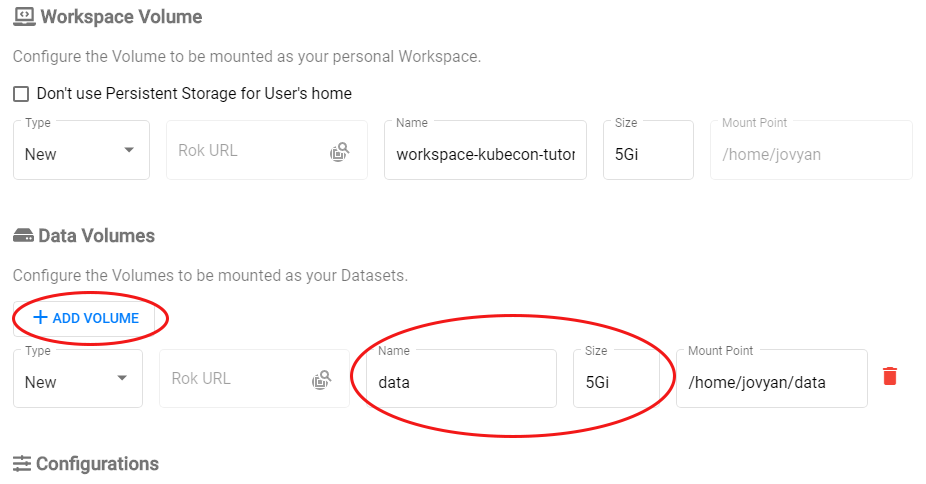Click the plus icon beside Add Volume

pyautogui.click(x=40, y=317)
